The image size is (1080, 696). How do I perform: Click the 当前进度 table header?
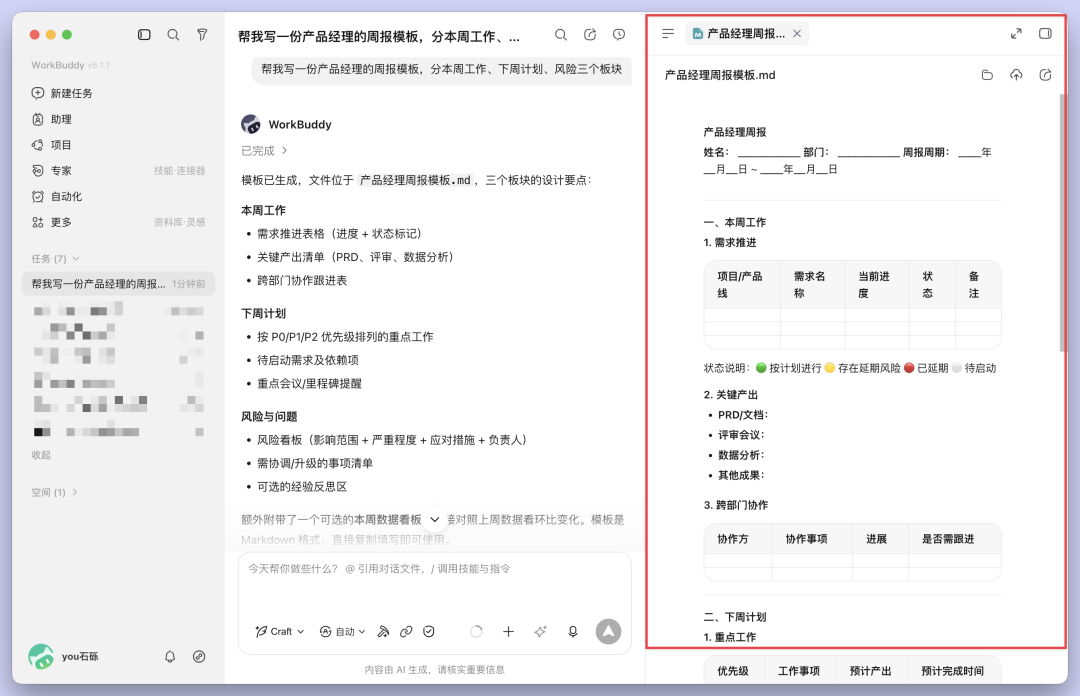pos(875,285)
